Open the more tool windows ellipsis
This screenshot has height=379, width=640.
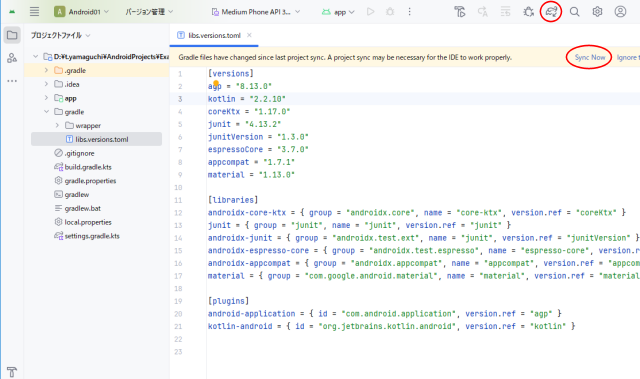(12, 81)
